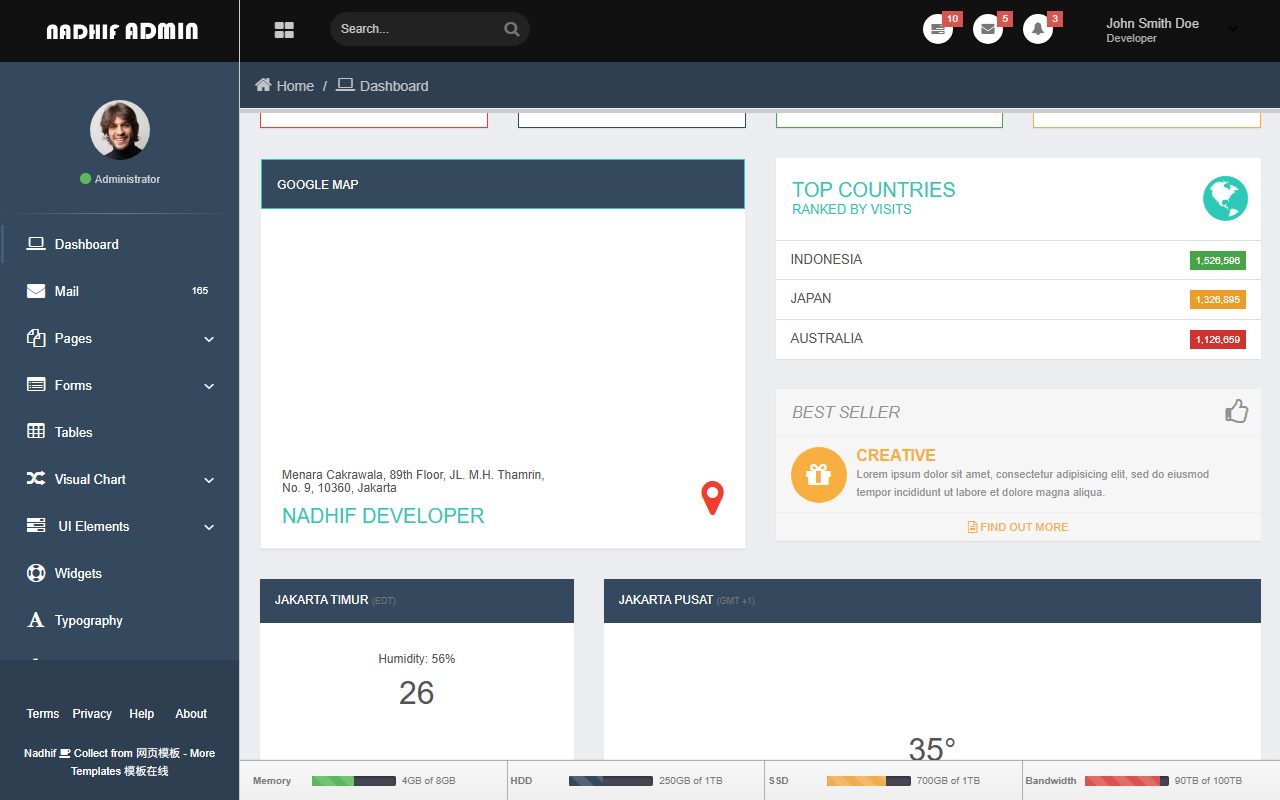Open the mail envelope icon with badge 5
The height and width of the screenshot is (800, 1280).
tap(988, 29)
